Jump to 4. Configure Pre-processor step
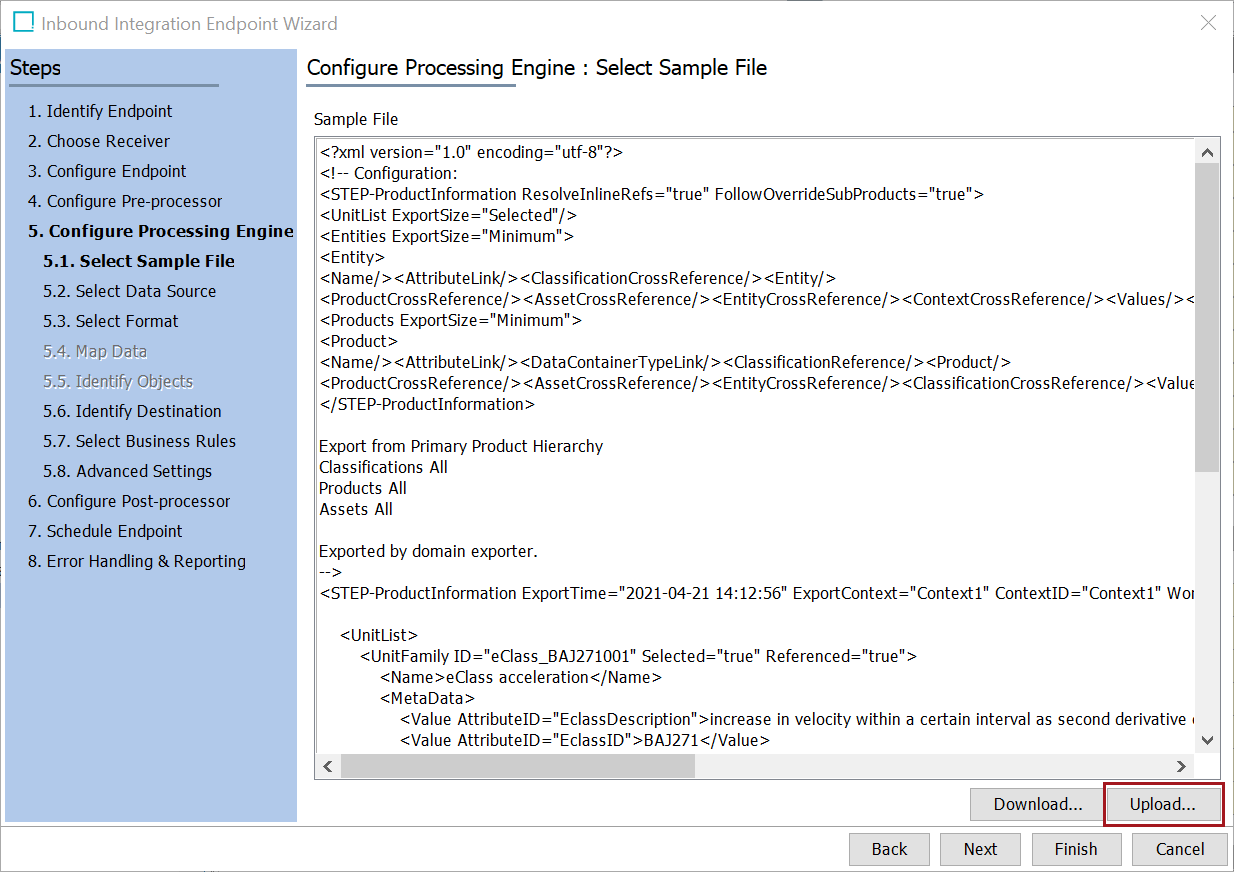Image resolution: width=1234 pixels, height=872 pixels. click(125, 201)
